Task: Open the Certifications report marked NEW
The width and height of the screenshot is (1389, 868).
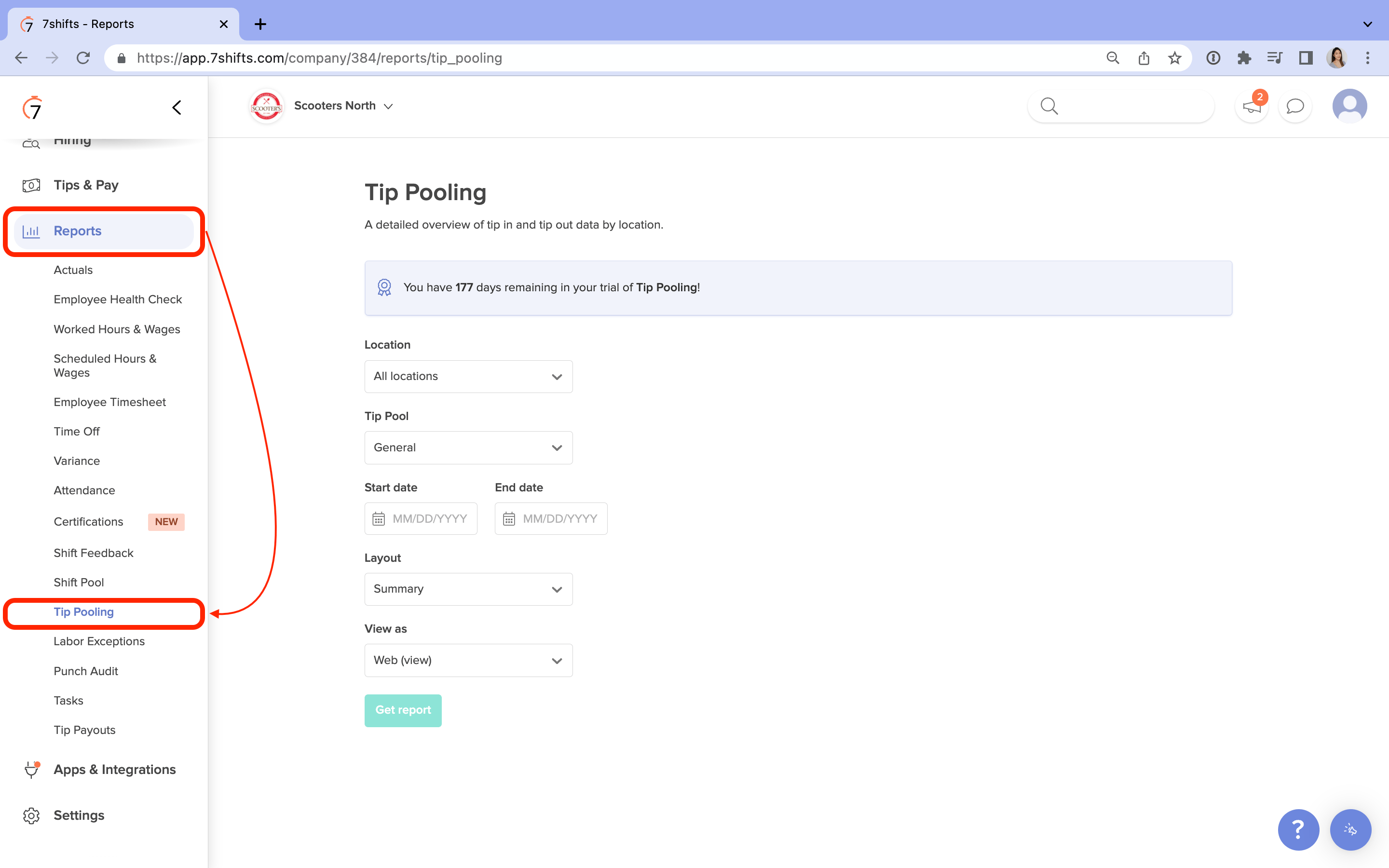Action: point(88,521)
